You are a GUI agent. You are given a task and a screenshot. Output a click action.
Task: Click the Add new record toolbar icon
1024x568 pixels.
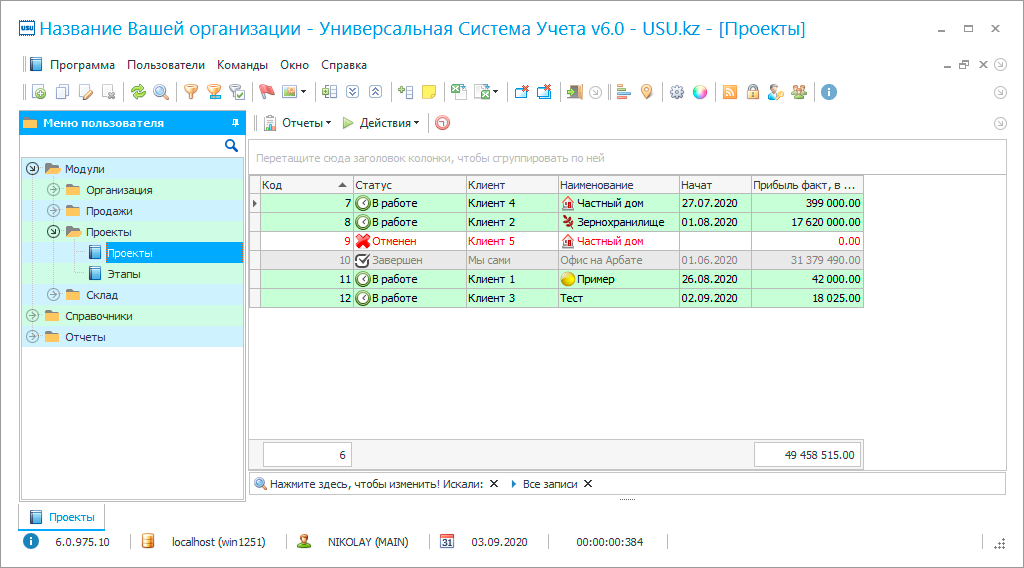pyautogui.click(x=39, y=92)
